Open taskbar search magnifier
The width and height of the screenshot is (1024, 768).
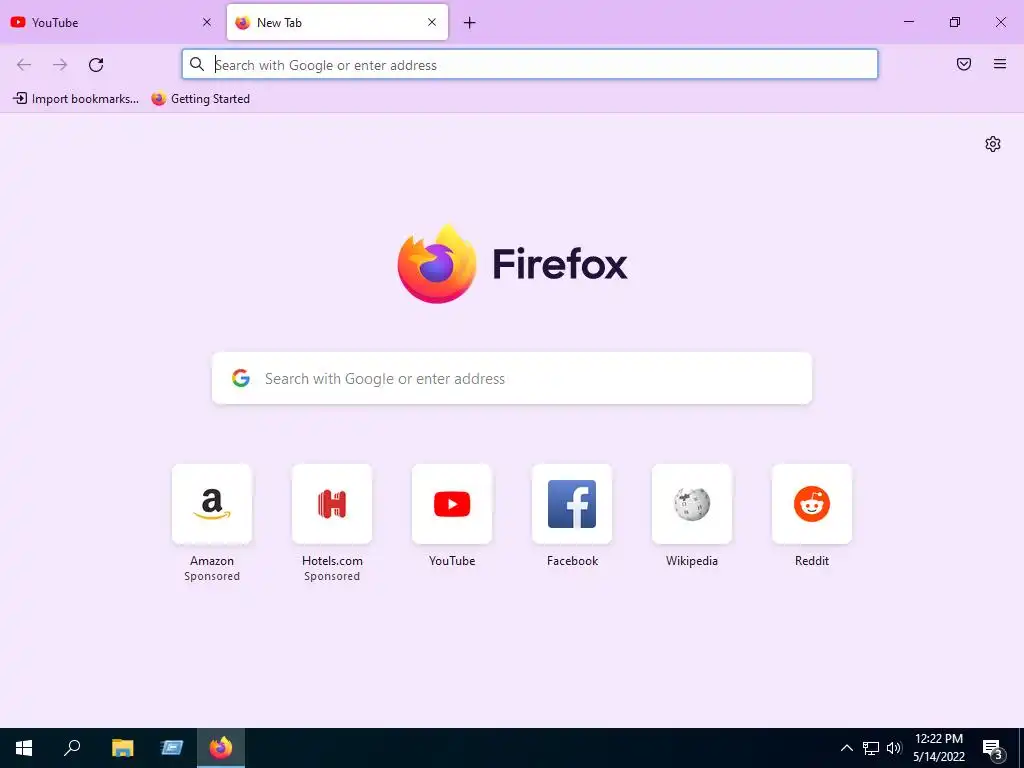point(72,748)
